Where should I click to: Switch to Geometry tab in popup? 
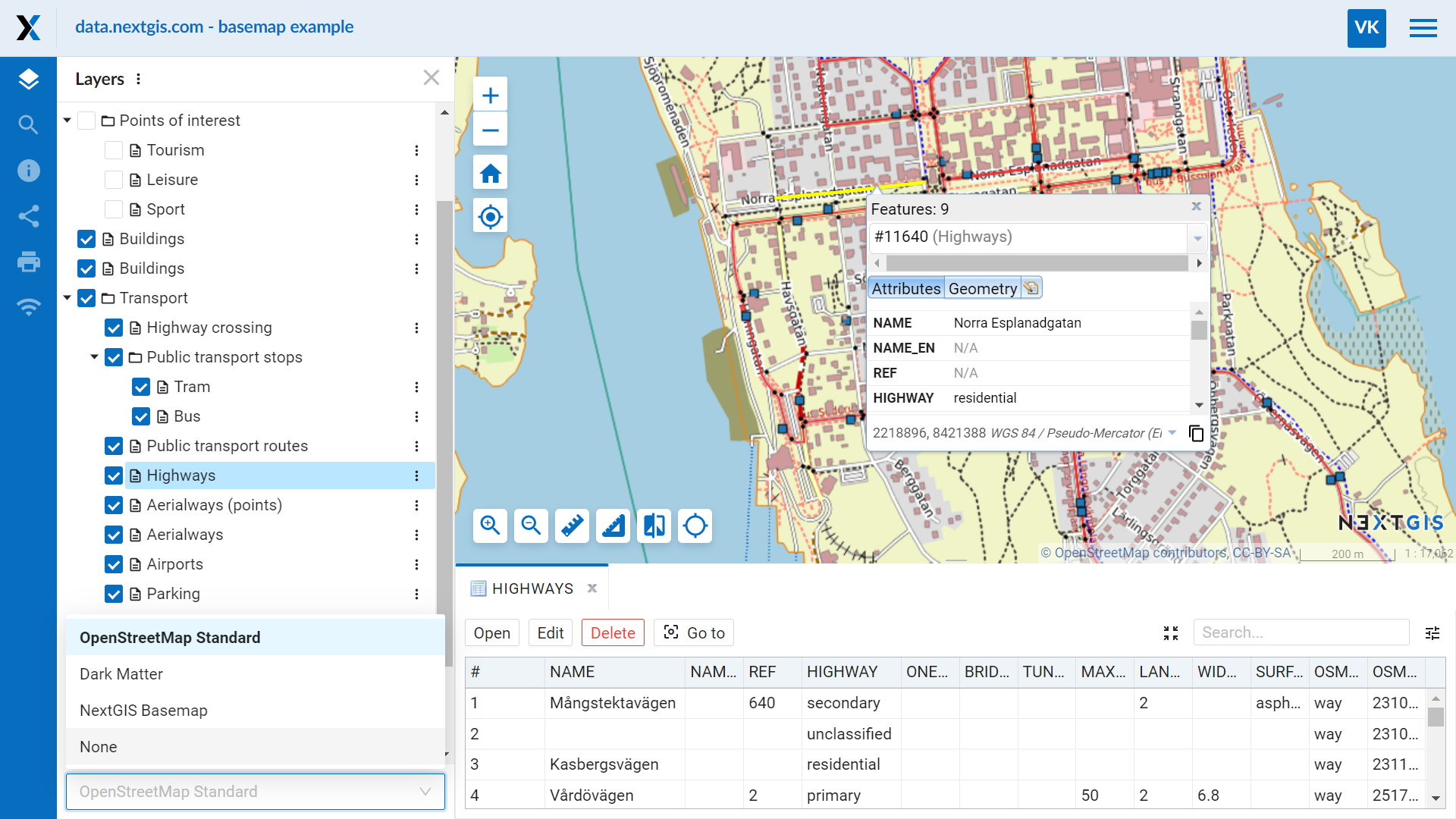pyautogui.click(x=983, y=289)
